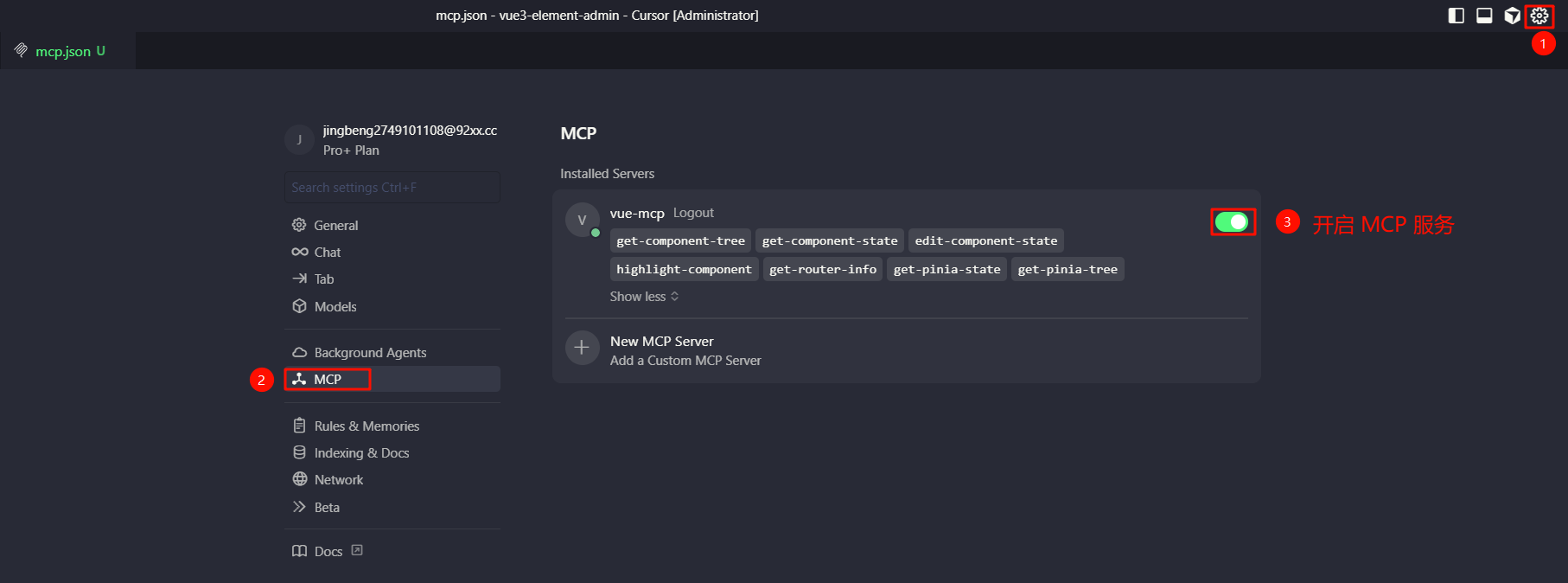Log out of vue-mcp server
Viewport: 1568px width, 583px height.
693,213
